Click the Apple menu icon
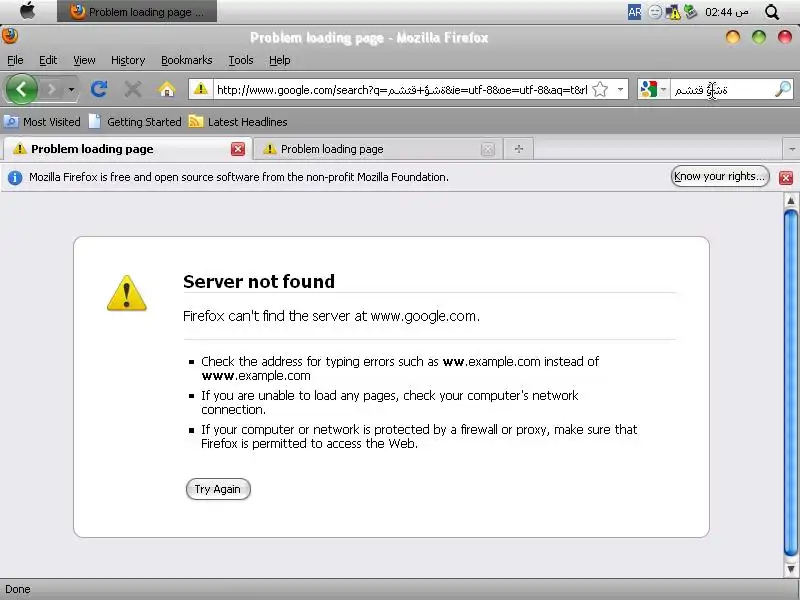Image resolution: width=800 pixels, height=600 pixels. (x=28, y=11)
